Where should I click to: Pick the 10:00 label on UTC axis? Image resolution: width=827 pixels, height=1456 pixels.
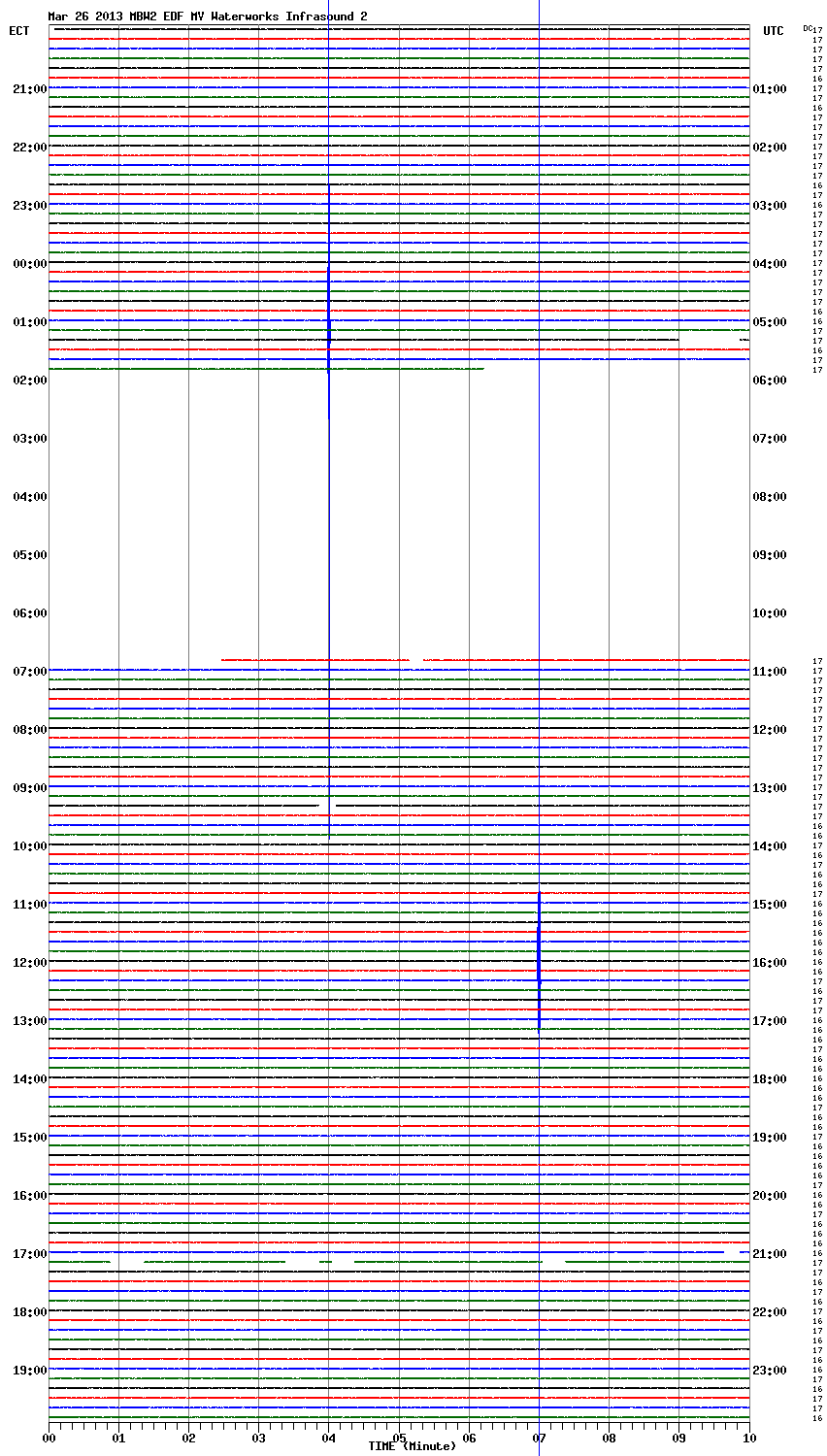[770, 613]
